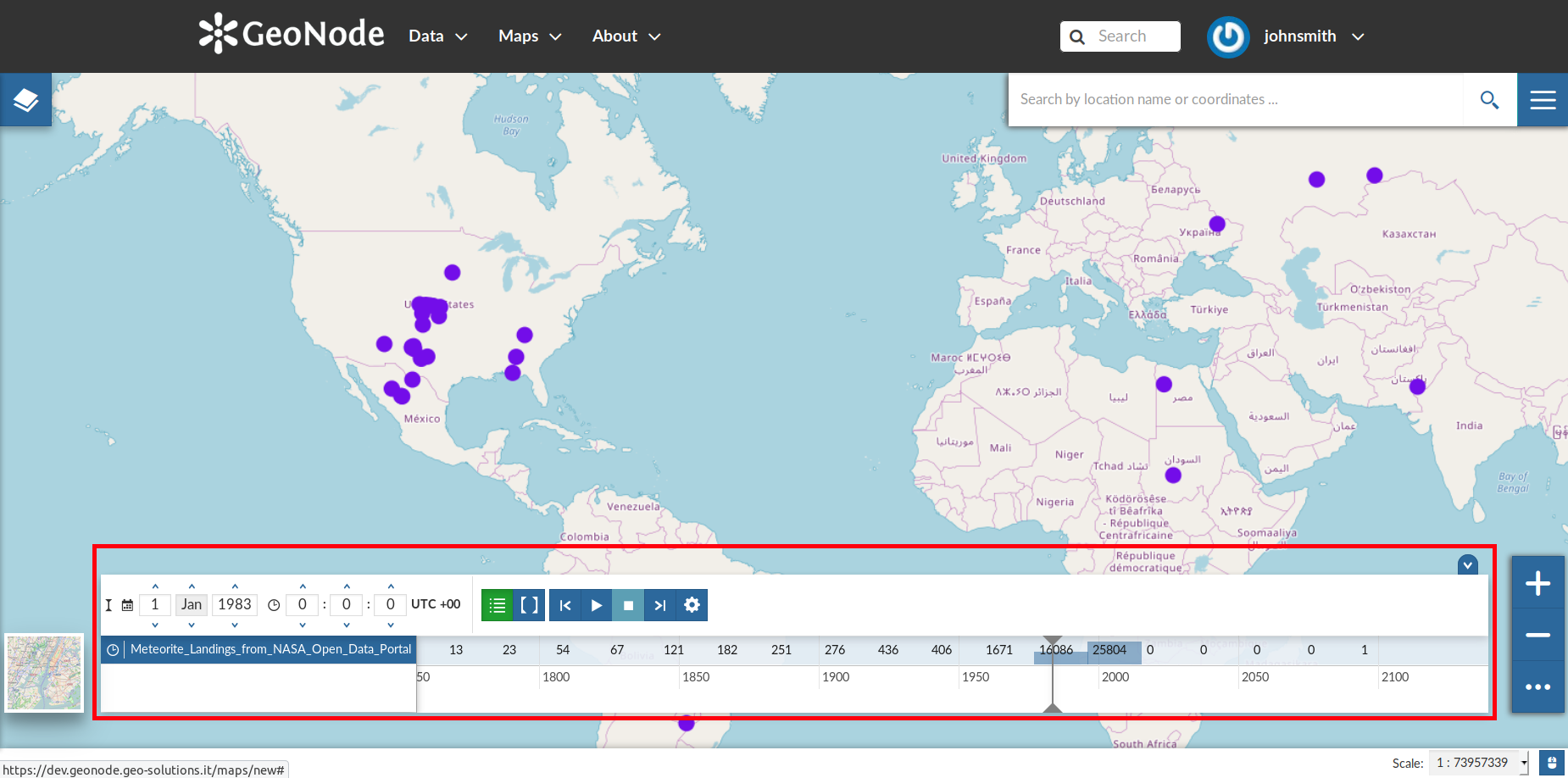The width and height of the screenshot is (1568, 778).
Task: Click the search magnifier in top bar
Action: pos(1077,36)
